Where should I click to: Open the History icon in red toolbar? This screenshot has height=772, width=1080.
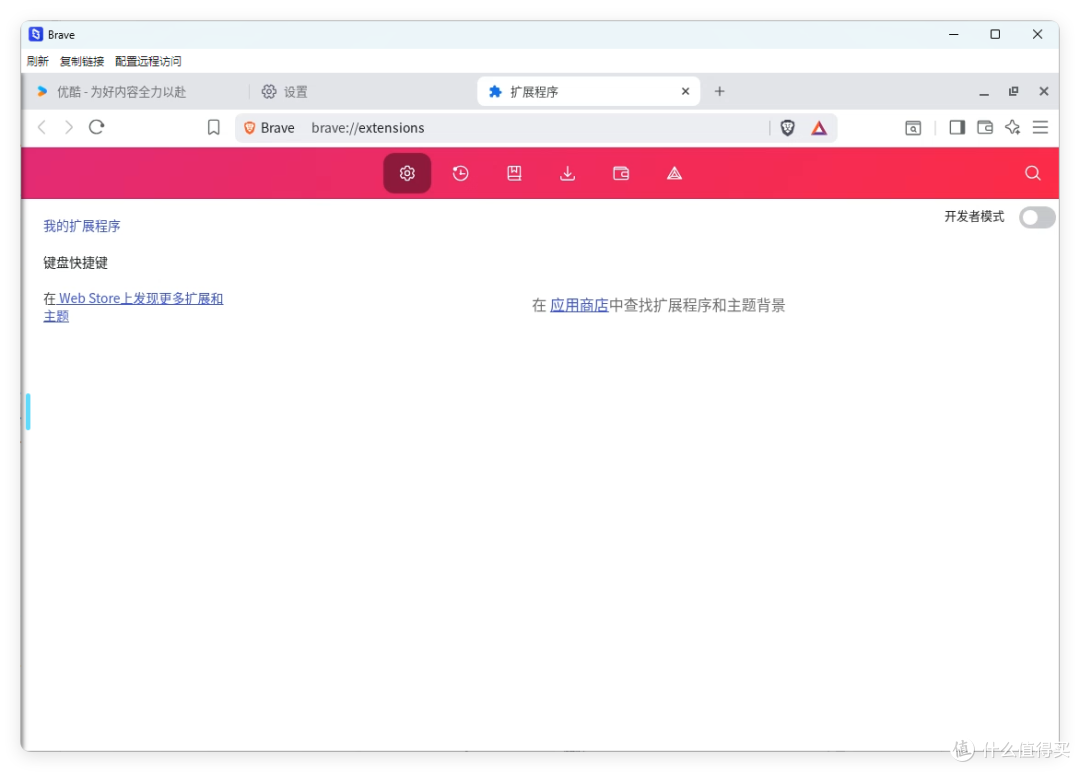pyautogui.click(x=461, y=173)
